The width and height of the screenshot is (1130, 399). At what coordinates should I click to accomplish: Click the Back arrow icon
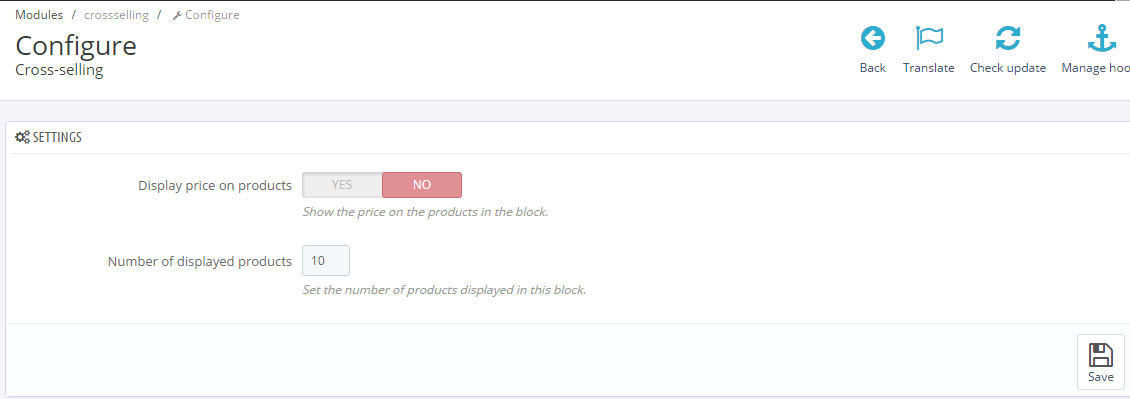[x=873, y=38]
